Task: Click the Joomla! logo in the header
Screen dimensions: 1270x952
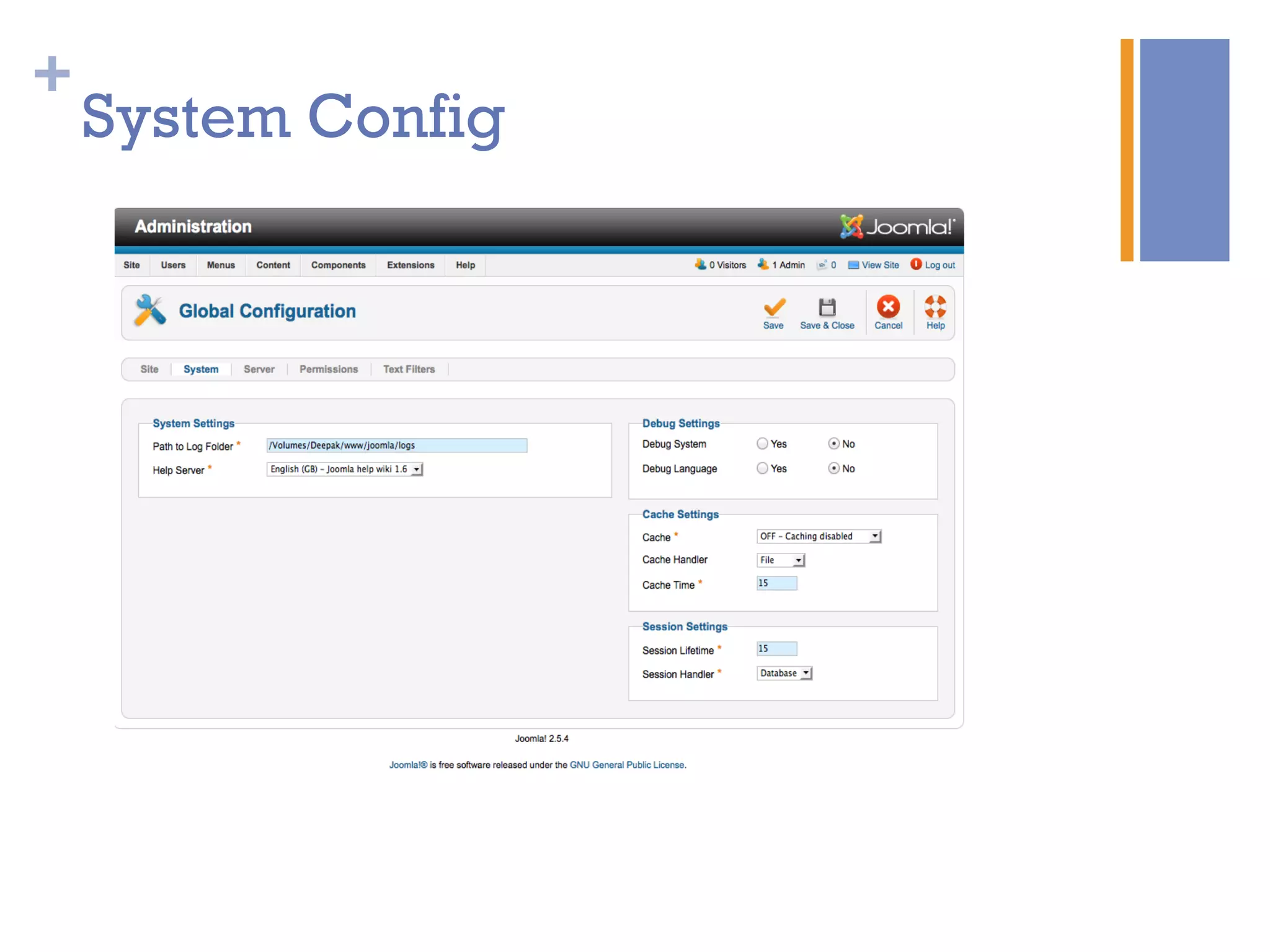Action: 897,226
